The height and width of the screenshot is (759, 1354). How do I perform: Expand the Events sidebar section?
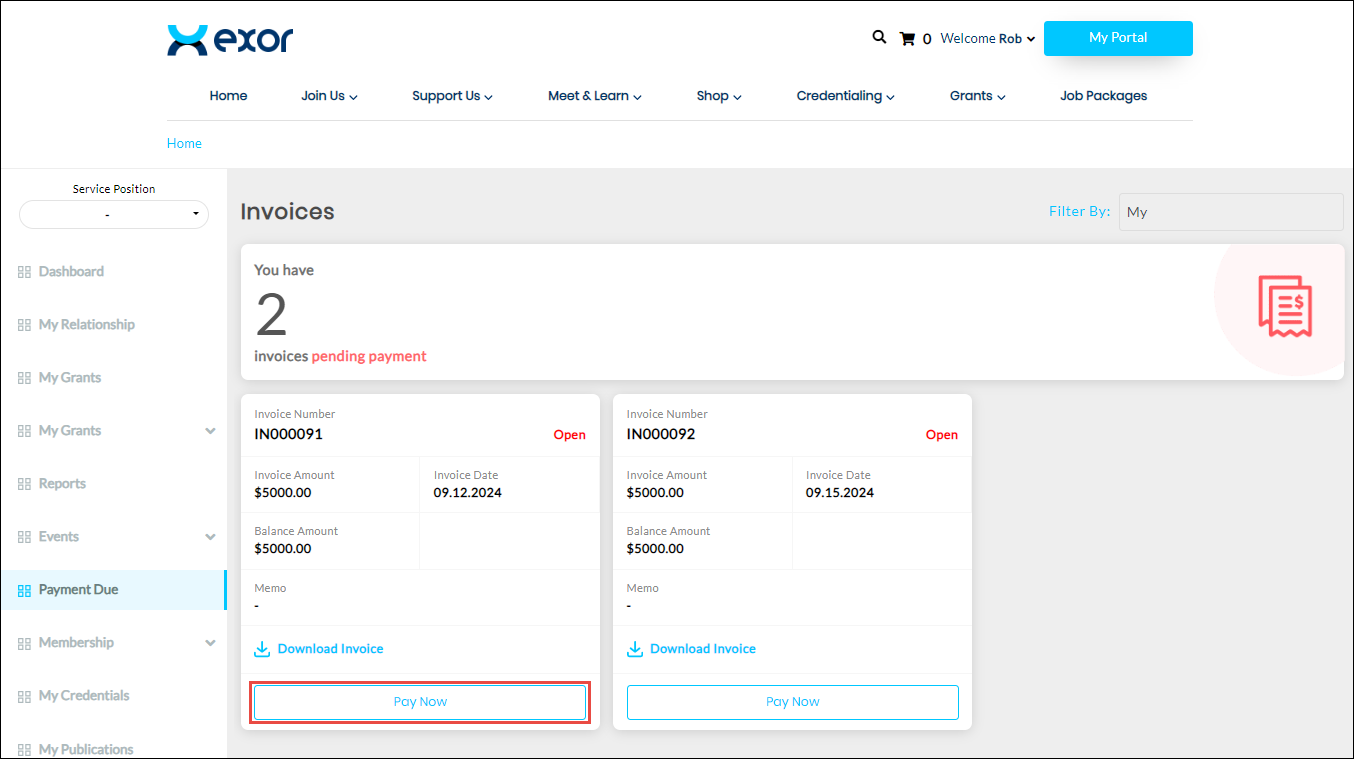[210, 537]
